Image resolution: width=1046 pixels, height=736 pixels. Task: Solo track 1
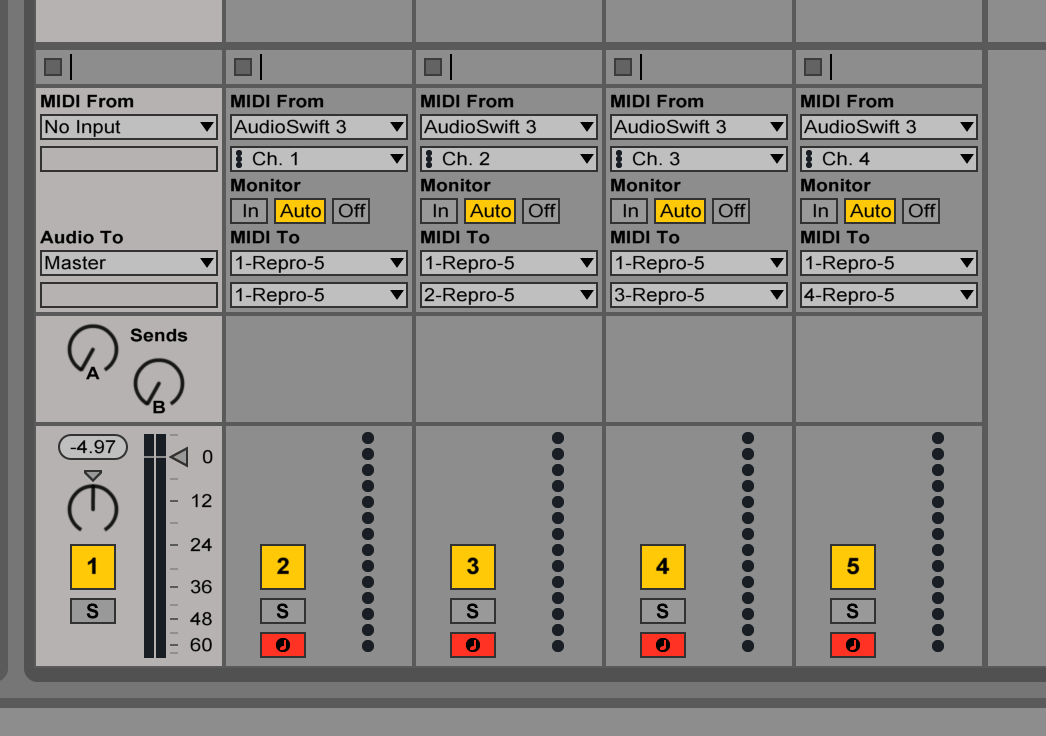pyautogui.click(x=93, y=611)
